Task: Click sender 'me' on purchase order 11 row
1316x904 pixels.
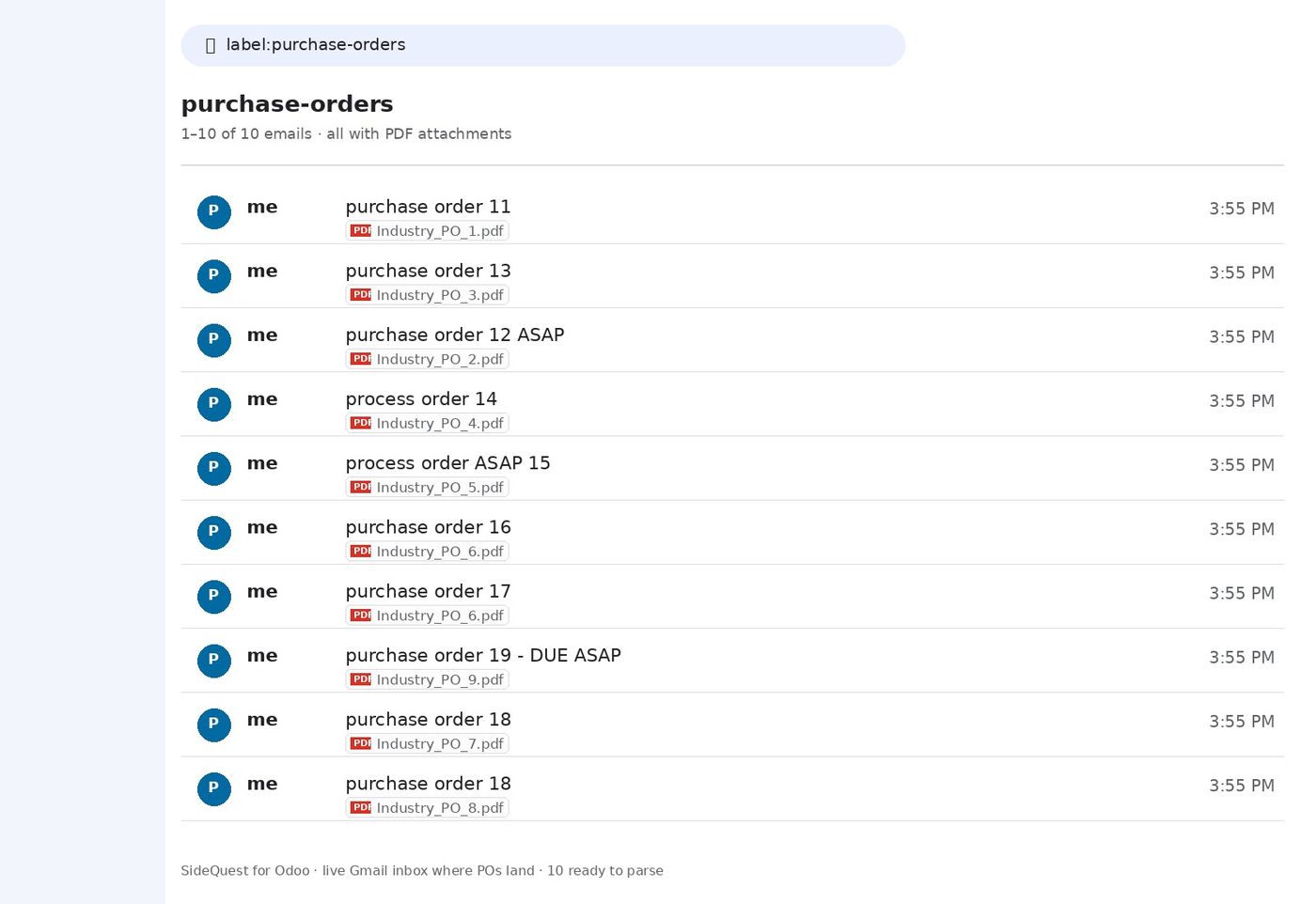Action: tap(262, 207)
